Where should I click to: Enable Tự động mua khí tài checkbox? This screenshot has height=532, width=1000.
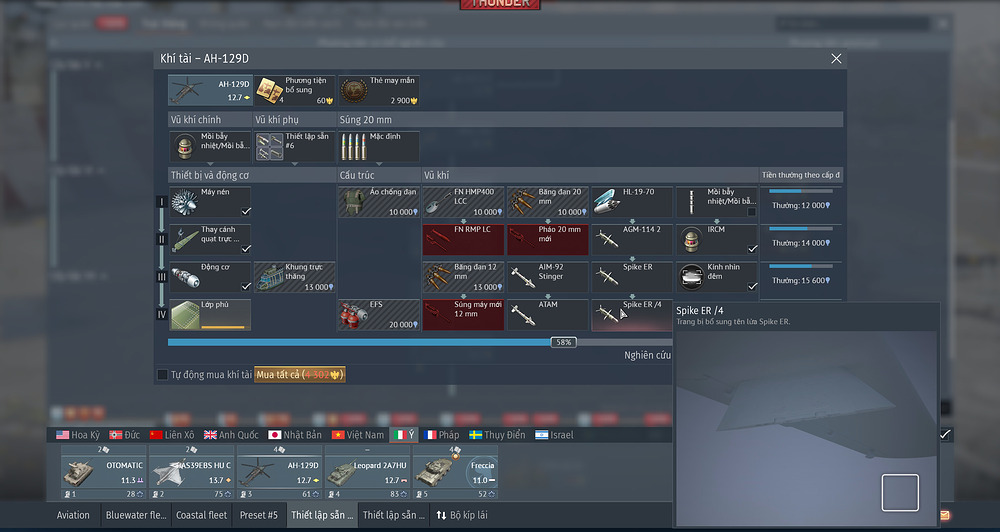(x=163, y=374)
